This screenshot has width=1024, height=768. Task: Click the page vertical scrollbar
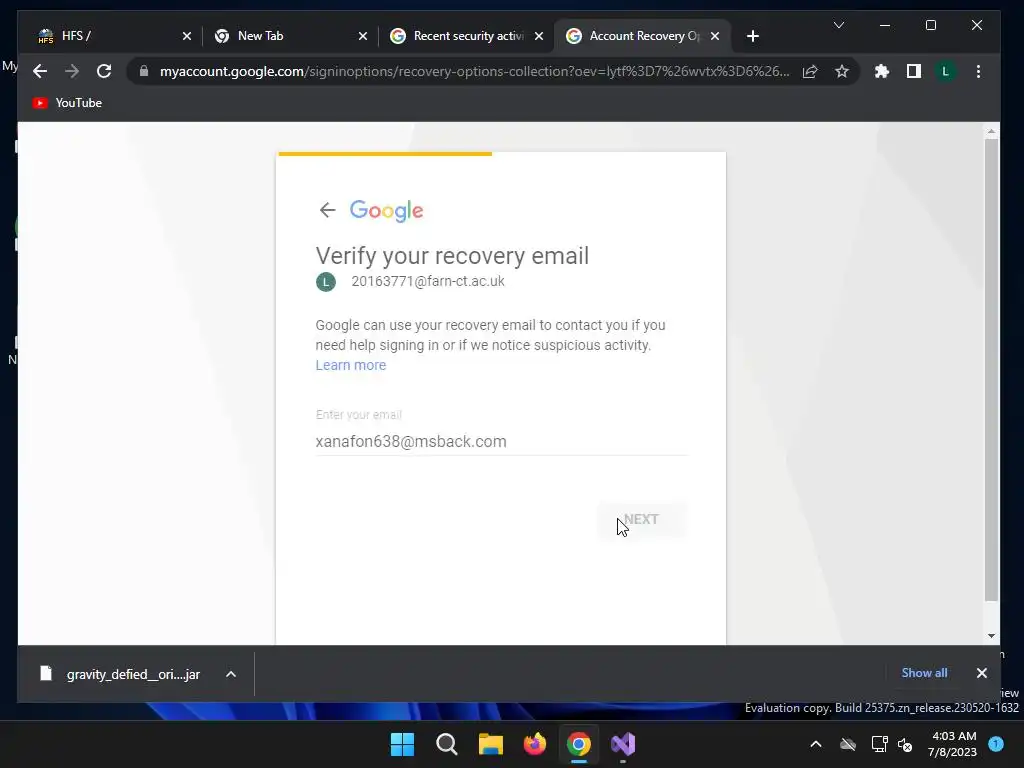[991, 369]
